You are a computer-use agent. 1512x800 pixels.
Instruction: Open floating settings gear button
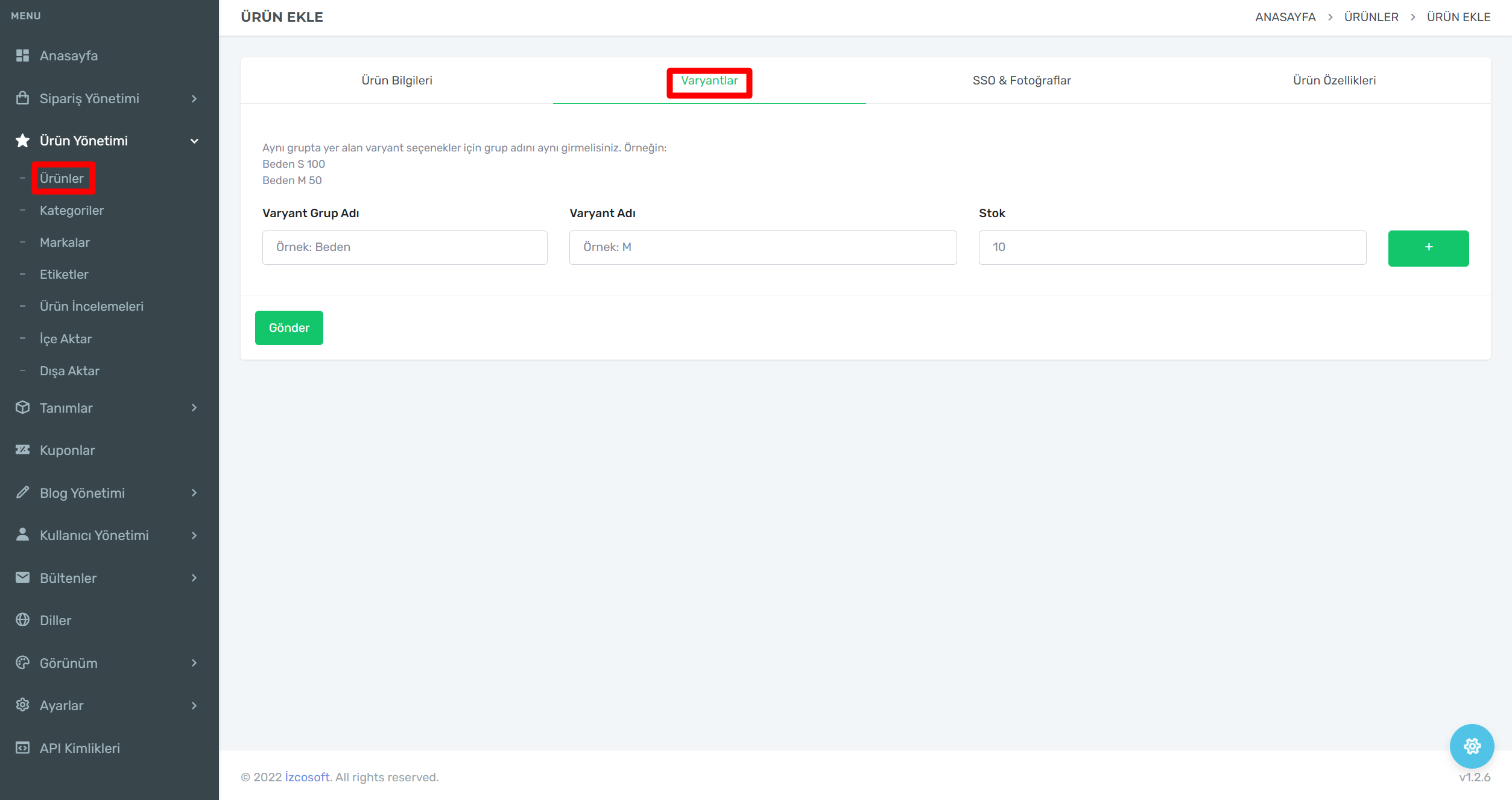[x=1472, y=746]
